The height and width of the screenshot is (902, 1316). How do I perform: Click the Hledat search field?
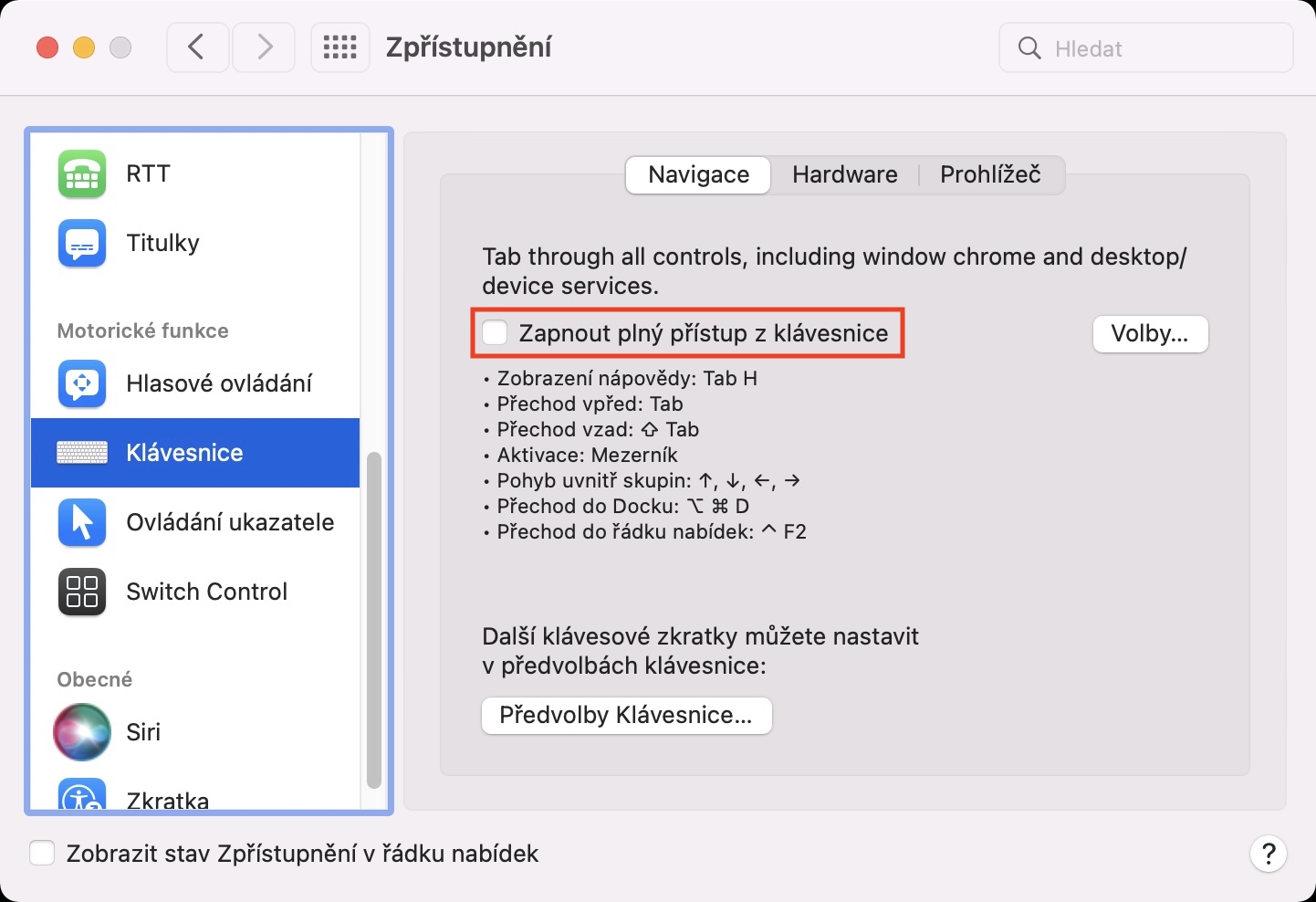[1159, 48]
